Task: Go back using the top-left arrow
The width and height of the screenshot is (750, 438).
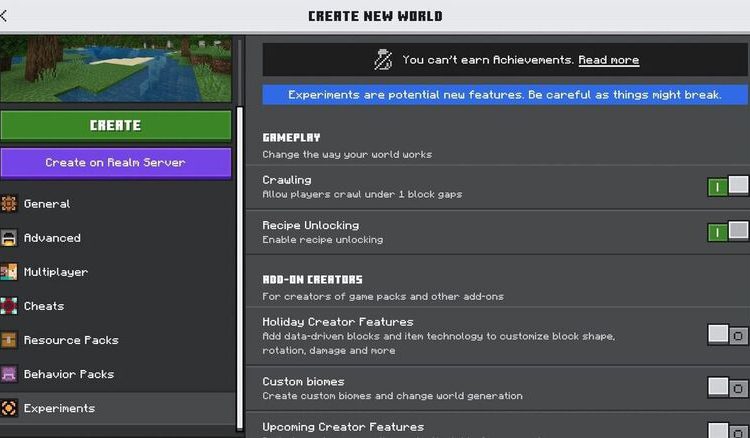Action: [5, 16]
